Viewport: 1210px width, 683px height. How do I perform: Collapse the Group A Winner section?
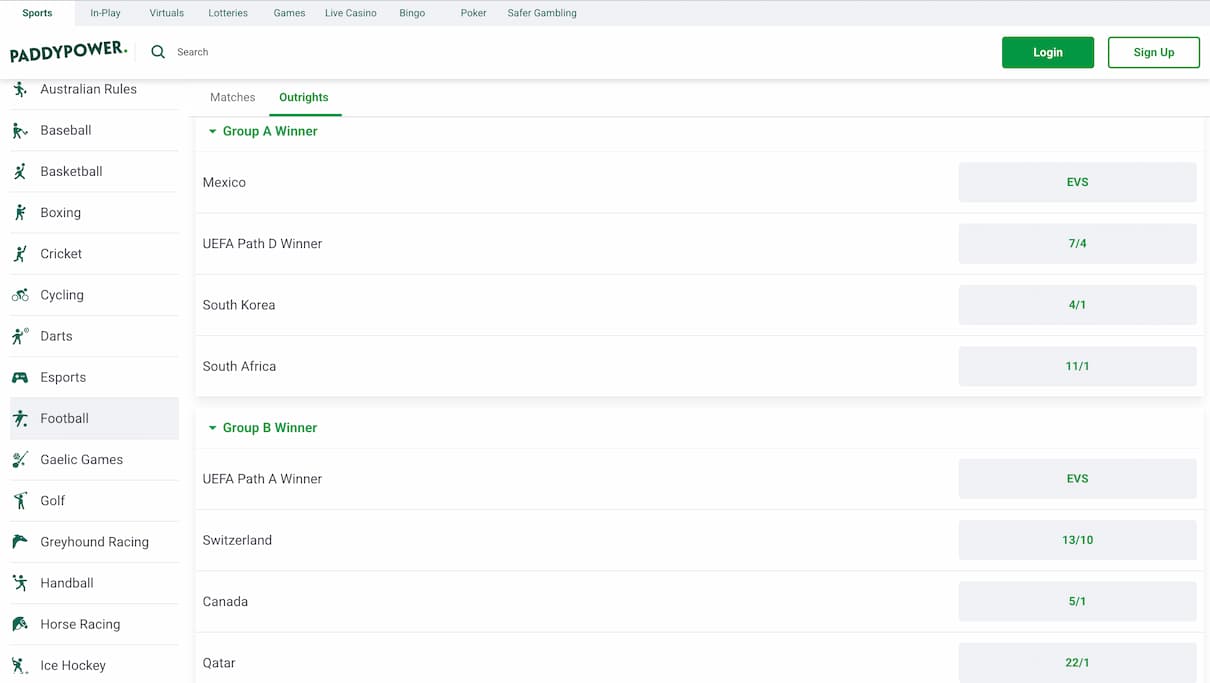[x=262, y=131]
